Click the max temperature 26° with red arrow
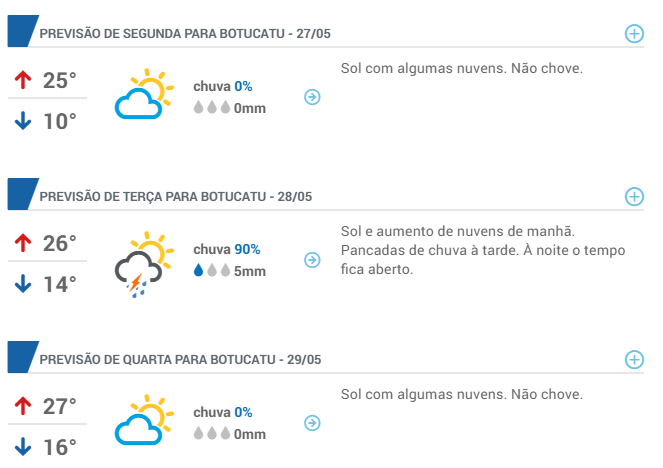 (x=46, y=243)
